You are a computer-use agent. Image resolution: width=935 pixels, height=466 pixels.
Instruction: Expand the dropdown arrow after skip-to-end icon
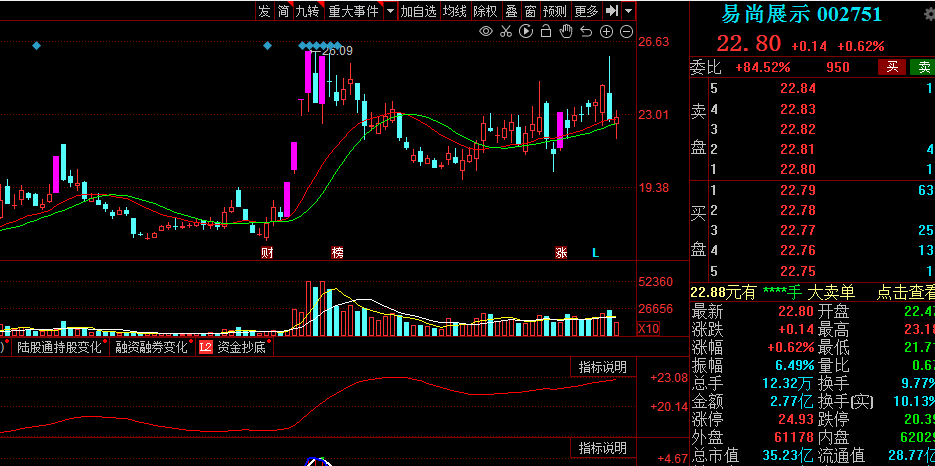click(628, 11)
